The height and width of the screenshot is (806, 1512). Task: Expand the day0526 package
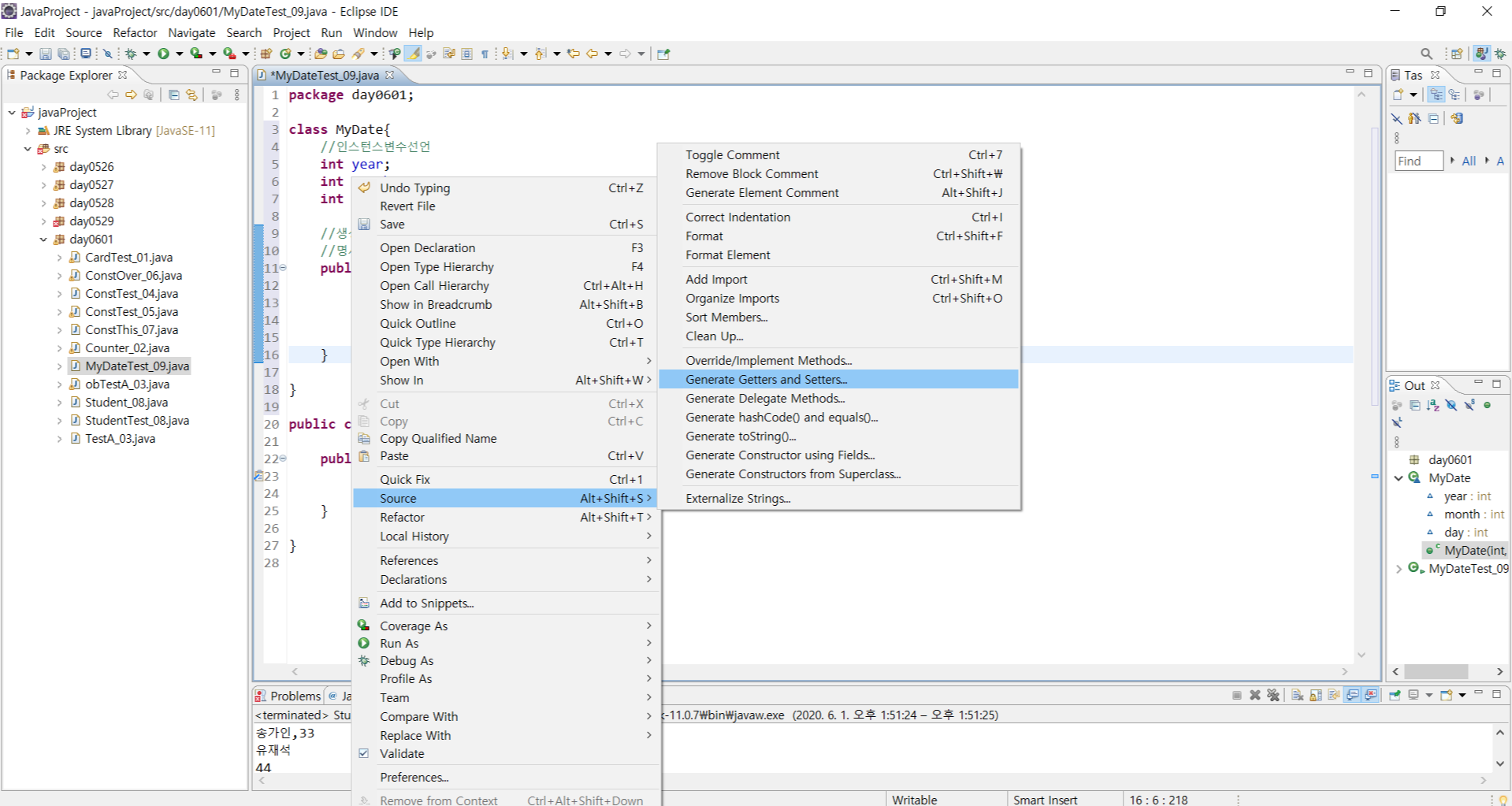click(x=43, y=167)
